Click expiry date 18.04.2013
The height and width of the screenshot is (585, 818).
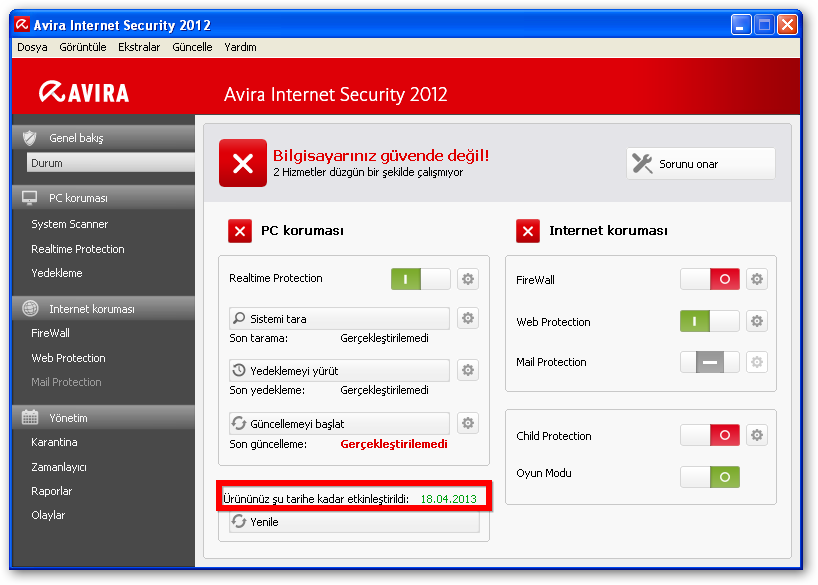(448, 499)
